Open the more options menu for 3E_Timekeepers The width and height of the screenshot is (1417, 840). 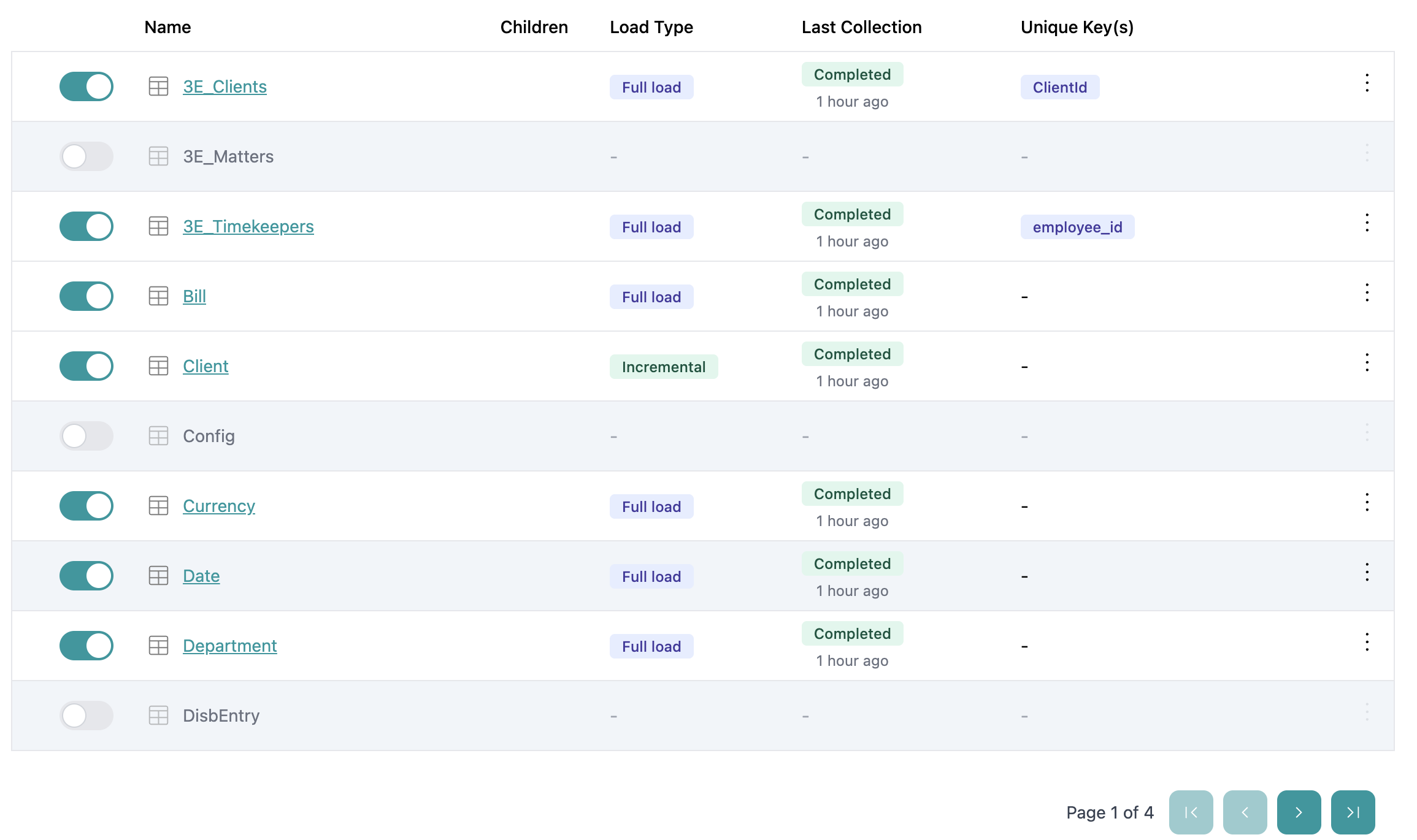pos(1367,223)
